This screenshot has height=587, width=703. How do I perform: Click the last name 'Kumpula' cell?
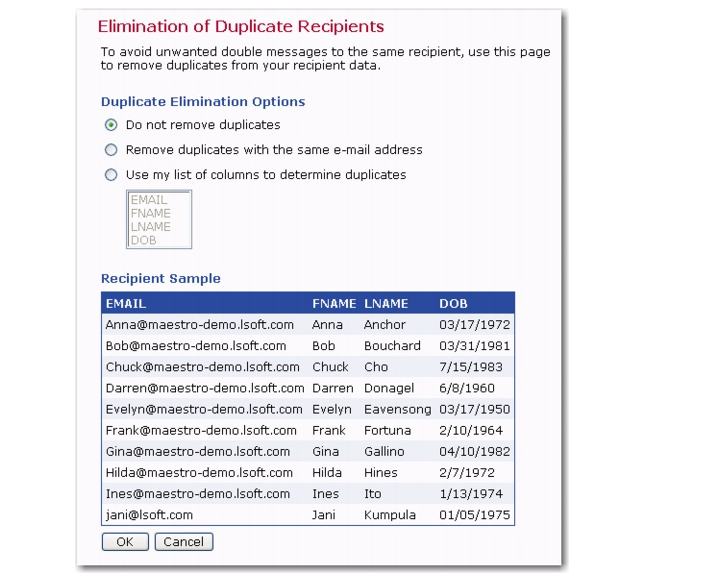coord(390,515)
